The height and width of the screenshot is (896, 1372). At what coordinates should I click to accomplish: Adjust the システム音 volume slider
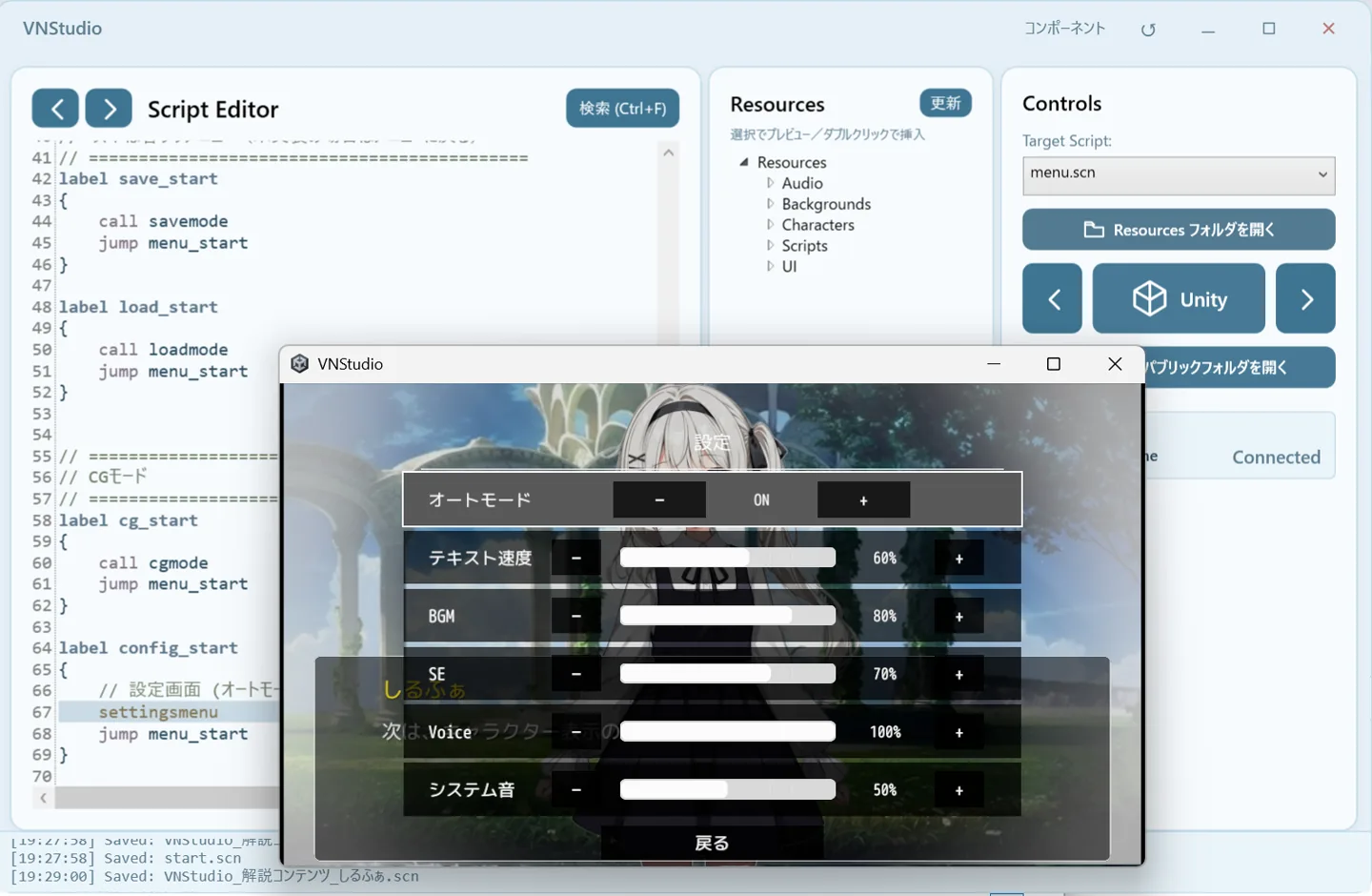728,790
